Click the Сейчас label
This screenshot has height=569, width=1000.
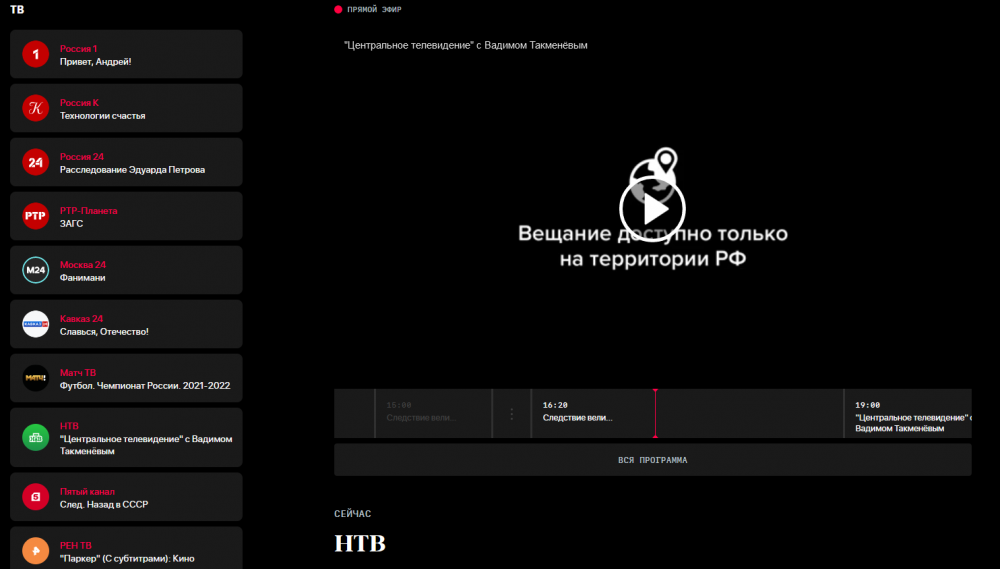click(353, 514)
